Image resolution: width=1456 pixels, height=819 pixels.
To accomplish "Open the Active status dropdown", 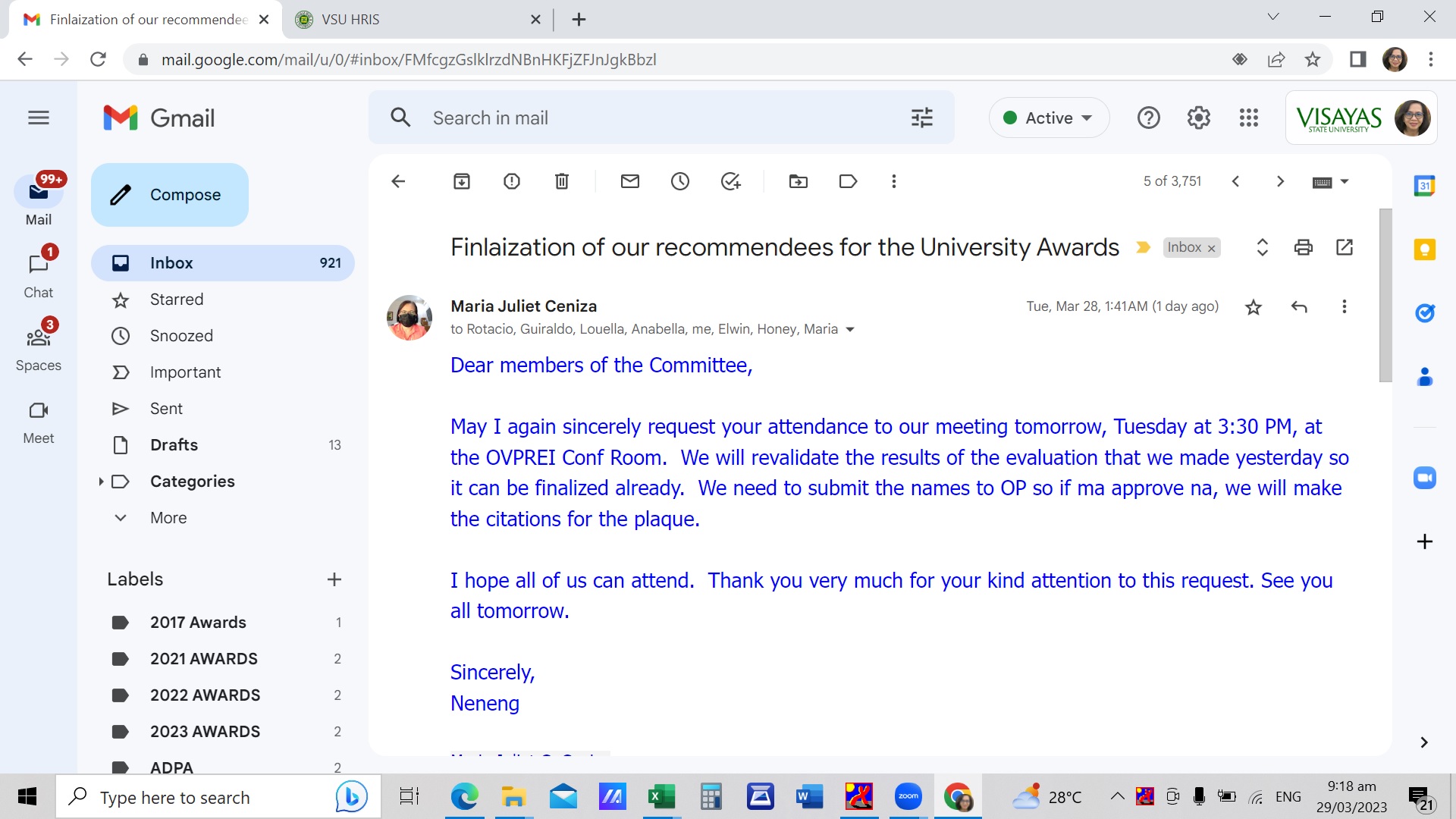I will (x=1049, y=118).
